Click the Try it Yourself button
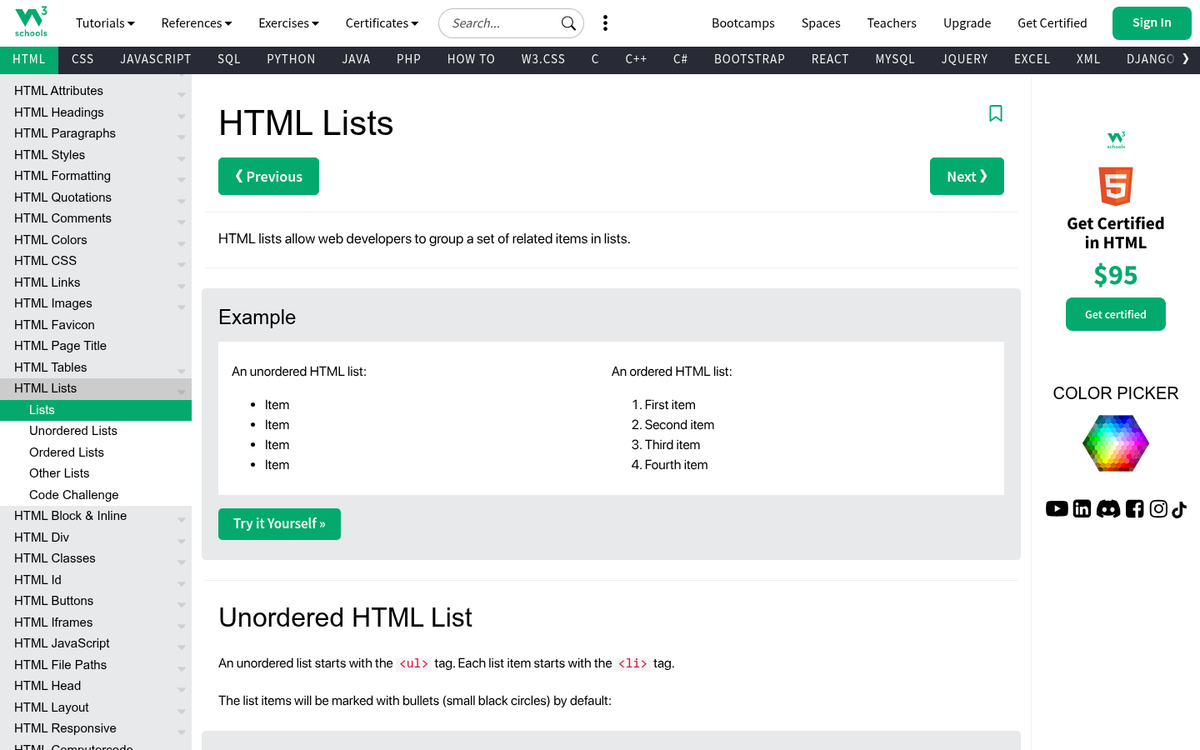Viewport: 1200px width, 750px height. pyautogui.click(x=279, y=523)
